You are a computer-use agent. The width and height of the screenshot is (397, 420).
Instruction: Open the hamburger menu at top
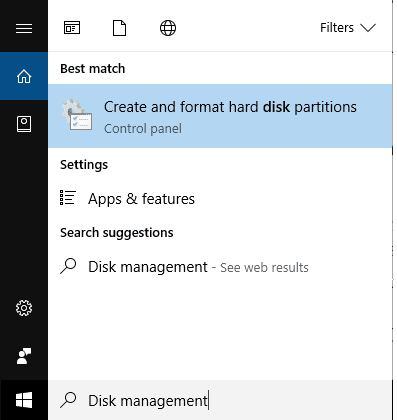[x=24, y=28]
